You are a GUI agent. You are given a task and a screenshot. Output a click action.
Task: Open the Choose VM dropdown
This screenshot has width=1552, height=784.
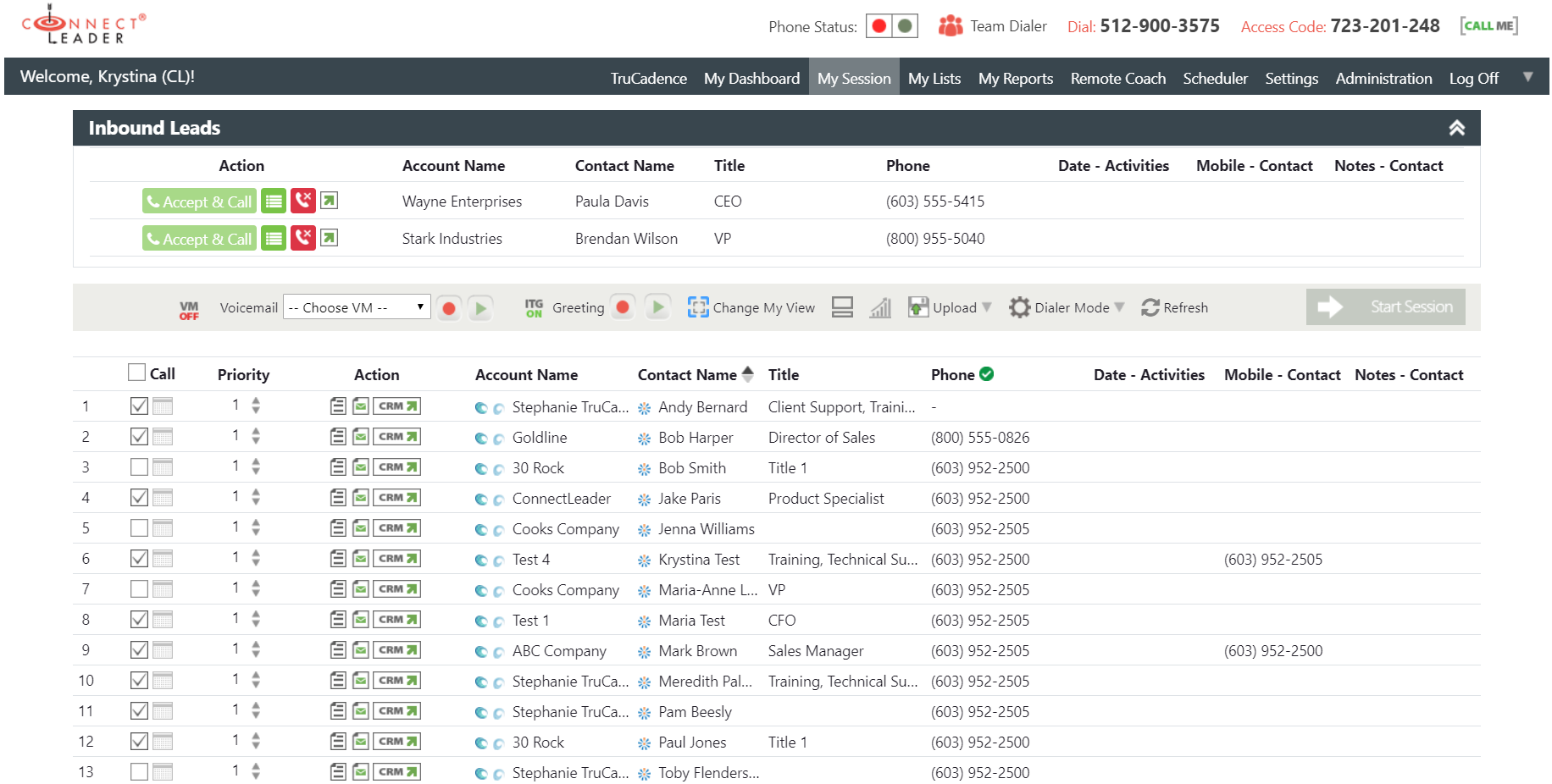[x=357, y=307]
